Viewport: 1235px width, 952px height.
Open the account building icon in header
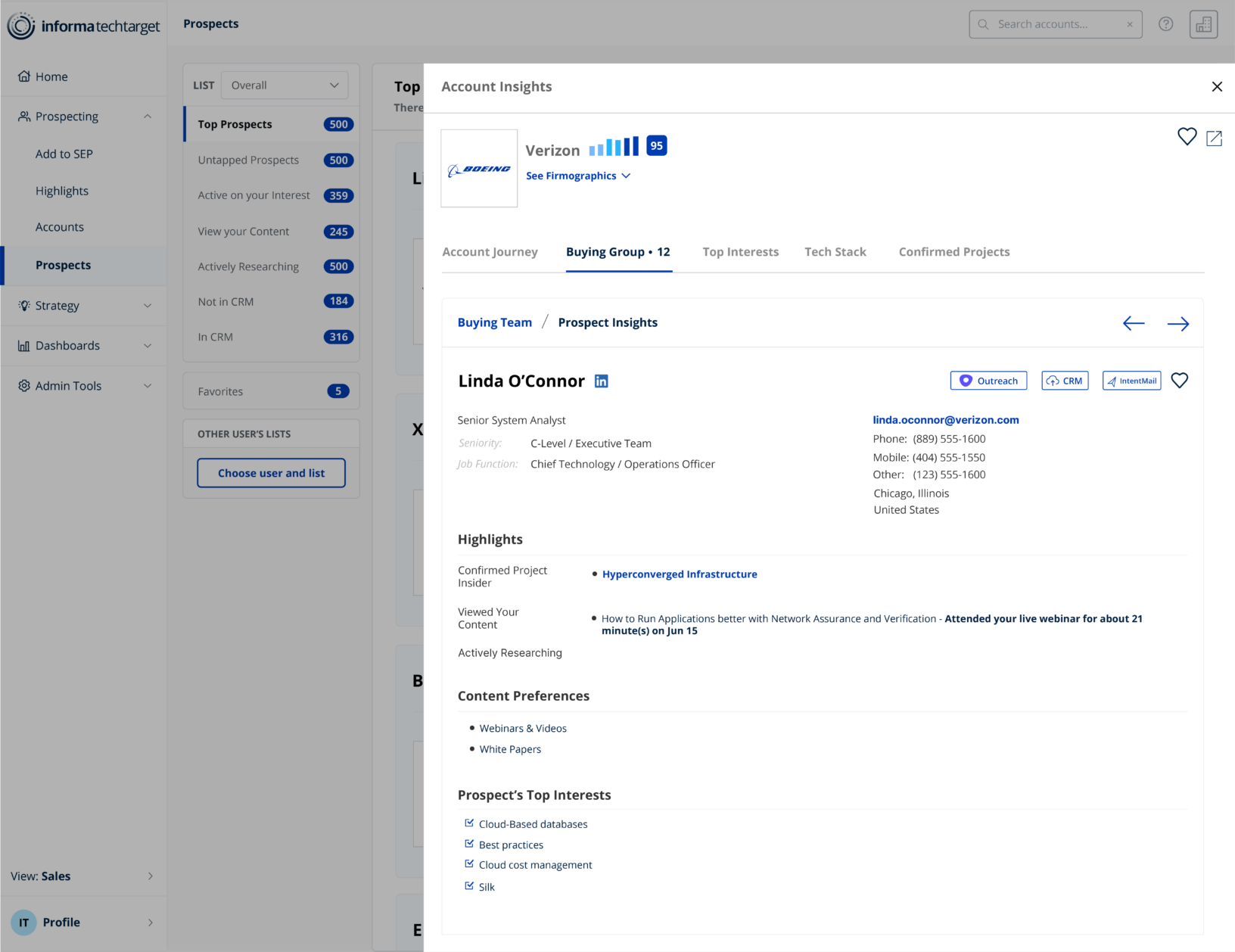tap(1203, 24)
